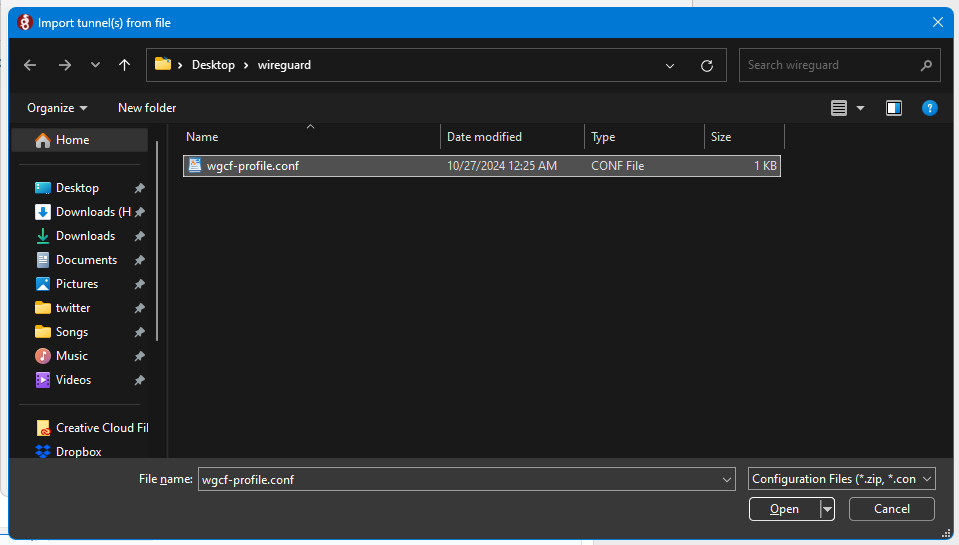
Task: Create a New folder
Action: point(147,108)
